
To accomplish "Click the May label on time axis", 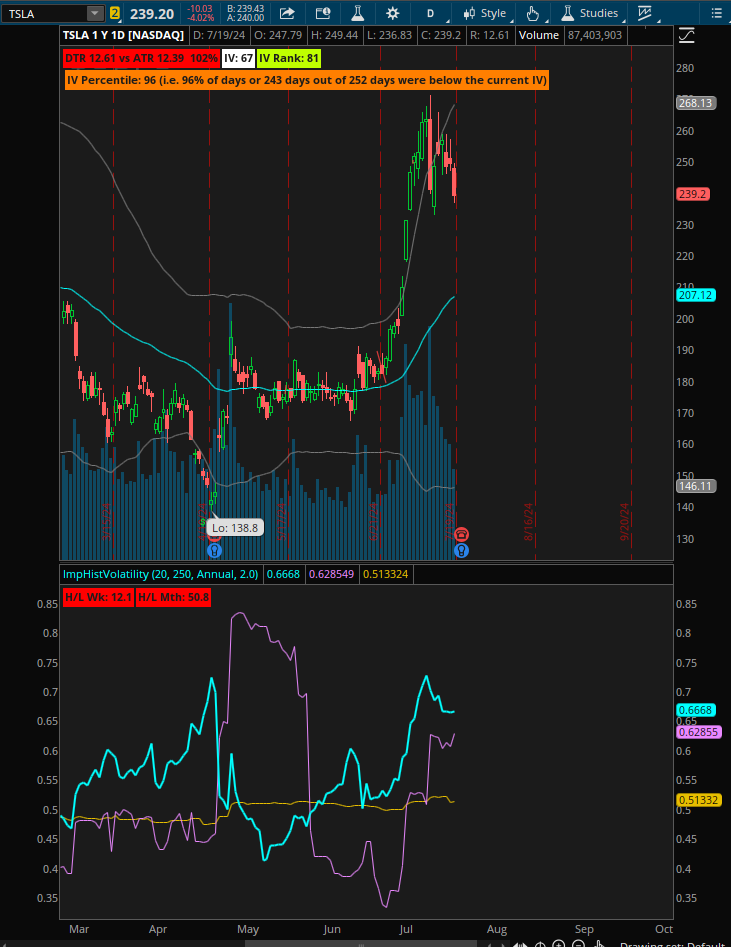I will [x=248, y=929].
